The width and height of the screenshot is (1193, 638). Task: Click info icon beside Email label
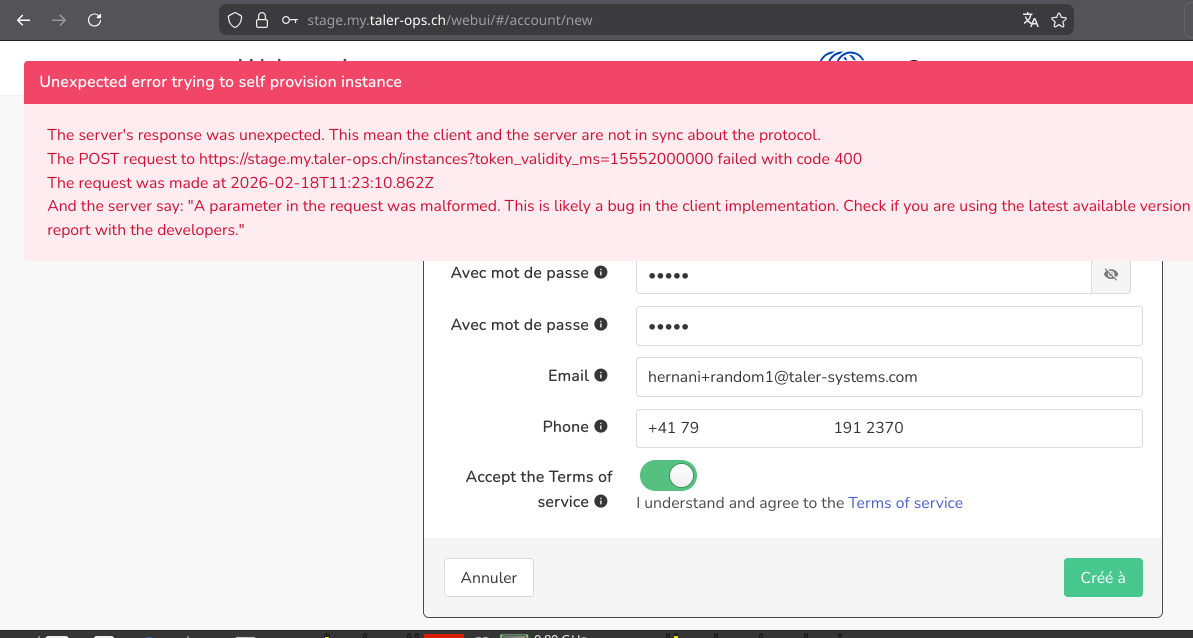(601, 375)
